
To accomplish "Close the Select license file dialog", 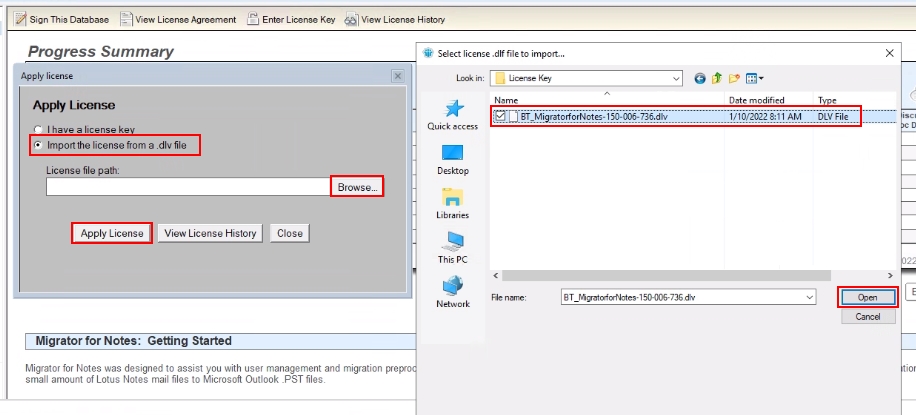I will 889,53.
